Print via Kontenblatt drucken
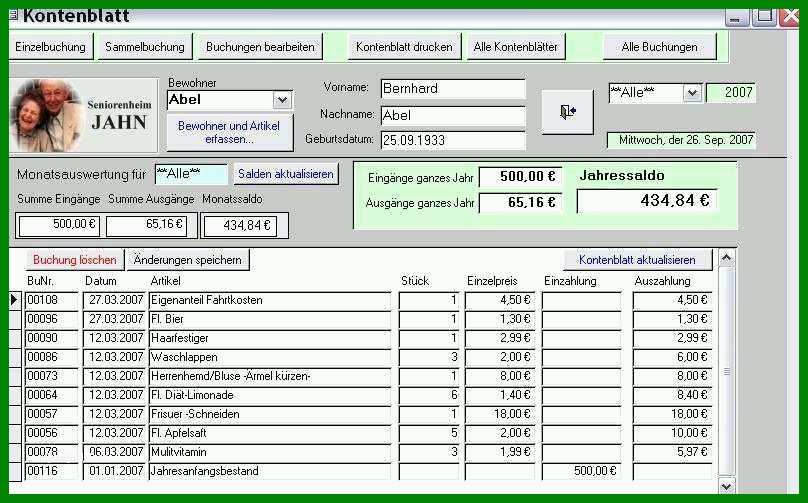Image resolution: width=808 pixels, height=503 pixels. (x=404, y=47)
